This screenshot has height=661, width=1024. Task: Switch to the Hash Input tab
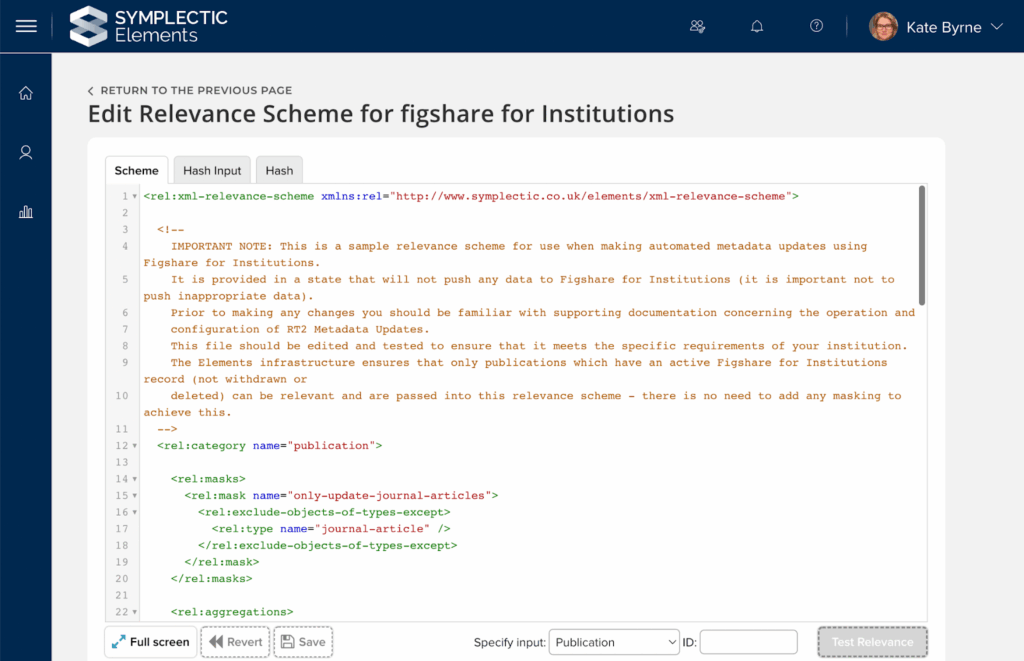pos(211,170)
